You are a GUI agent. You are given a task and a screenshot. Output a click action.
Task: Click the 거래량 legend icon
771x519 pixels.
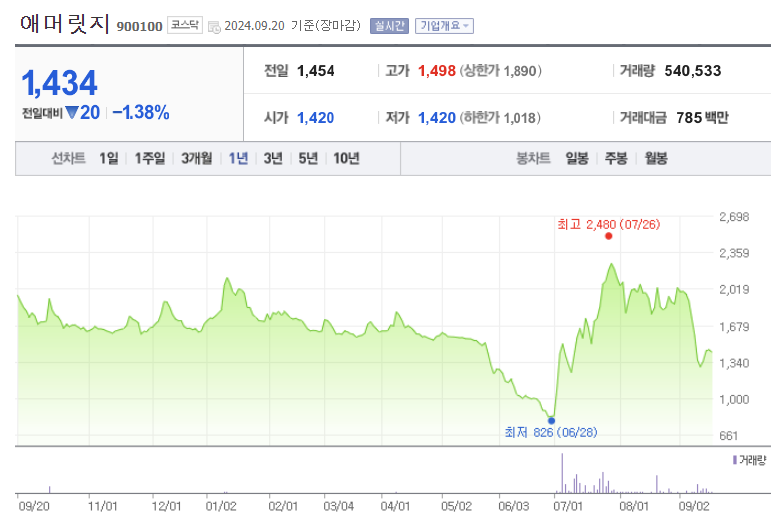tap(735, 460)
